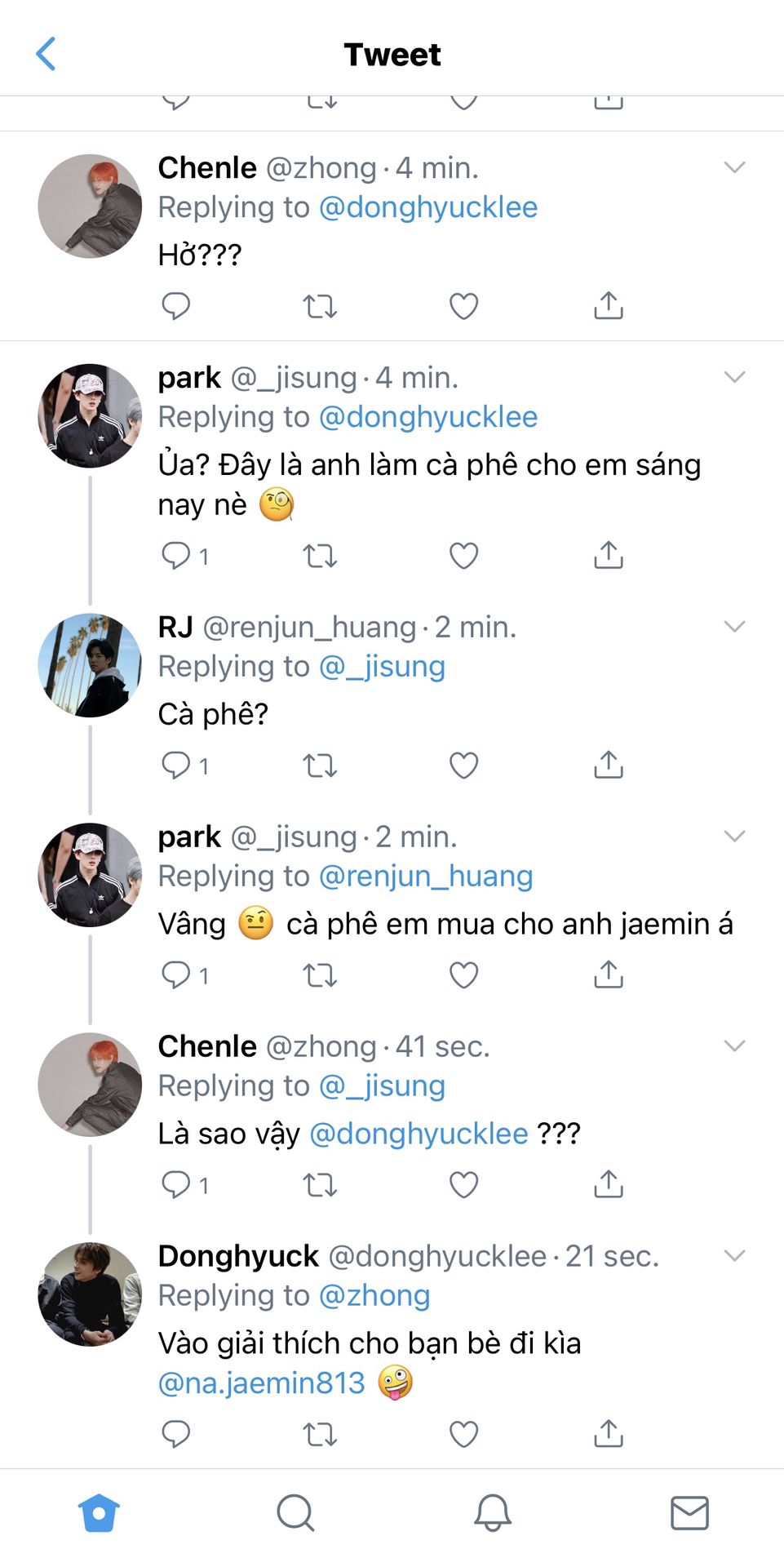Share Chenle's "Hở???" tweet
This screenshot has height=1567, width=784.
click(x=609, y=306)
